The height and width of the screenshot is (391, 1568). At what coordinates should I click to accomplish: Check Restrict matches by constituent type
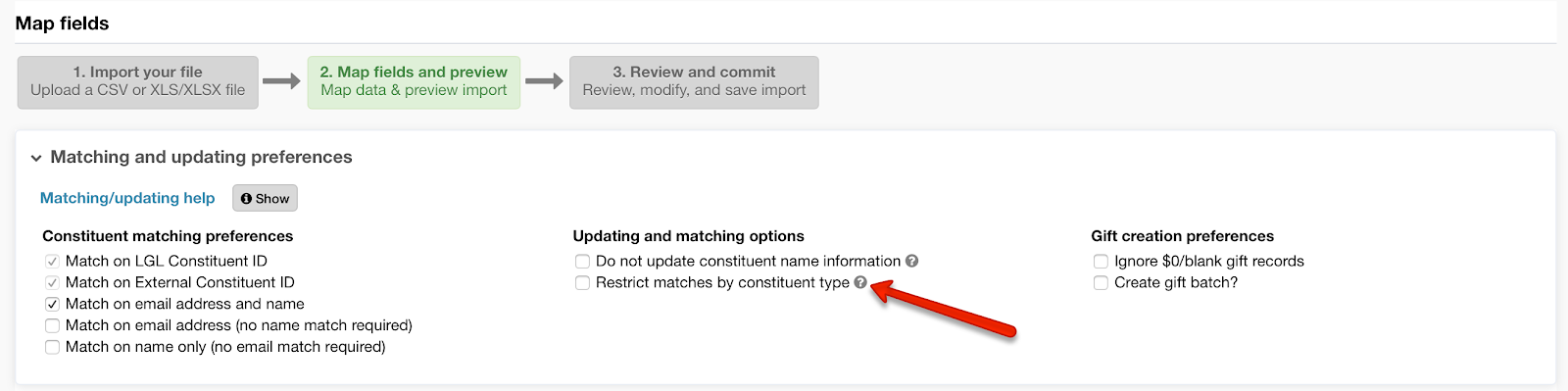click(582, 283)
